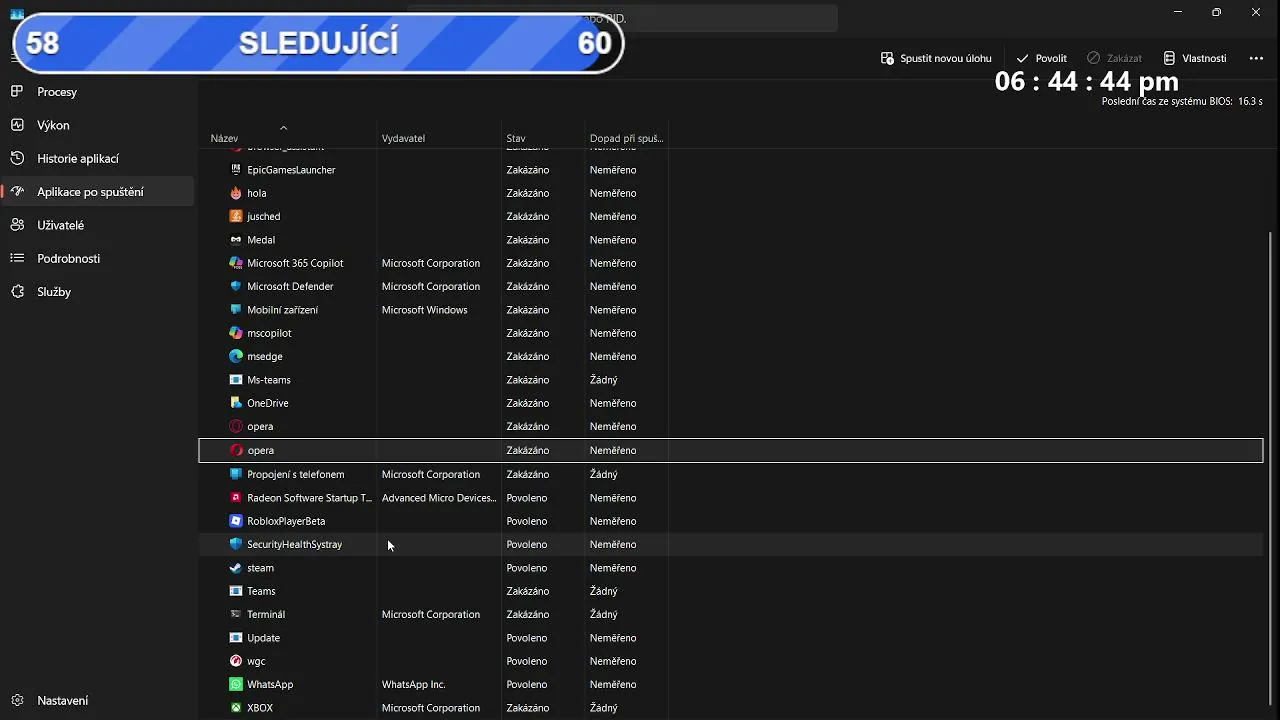Click the XBOX icon in the list
This screenshot has height=720, width=1280.
236,708
